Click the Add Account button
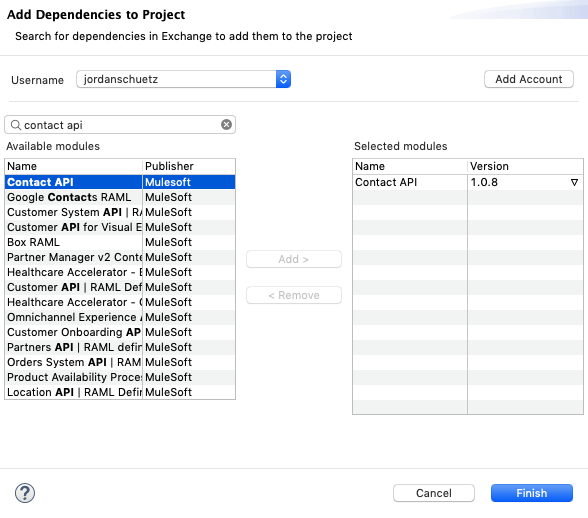The image size is (588, 518). pyautogui.click(x=528, y=79)
